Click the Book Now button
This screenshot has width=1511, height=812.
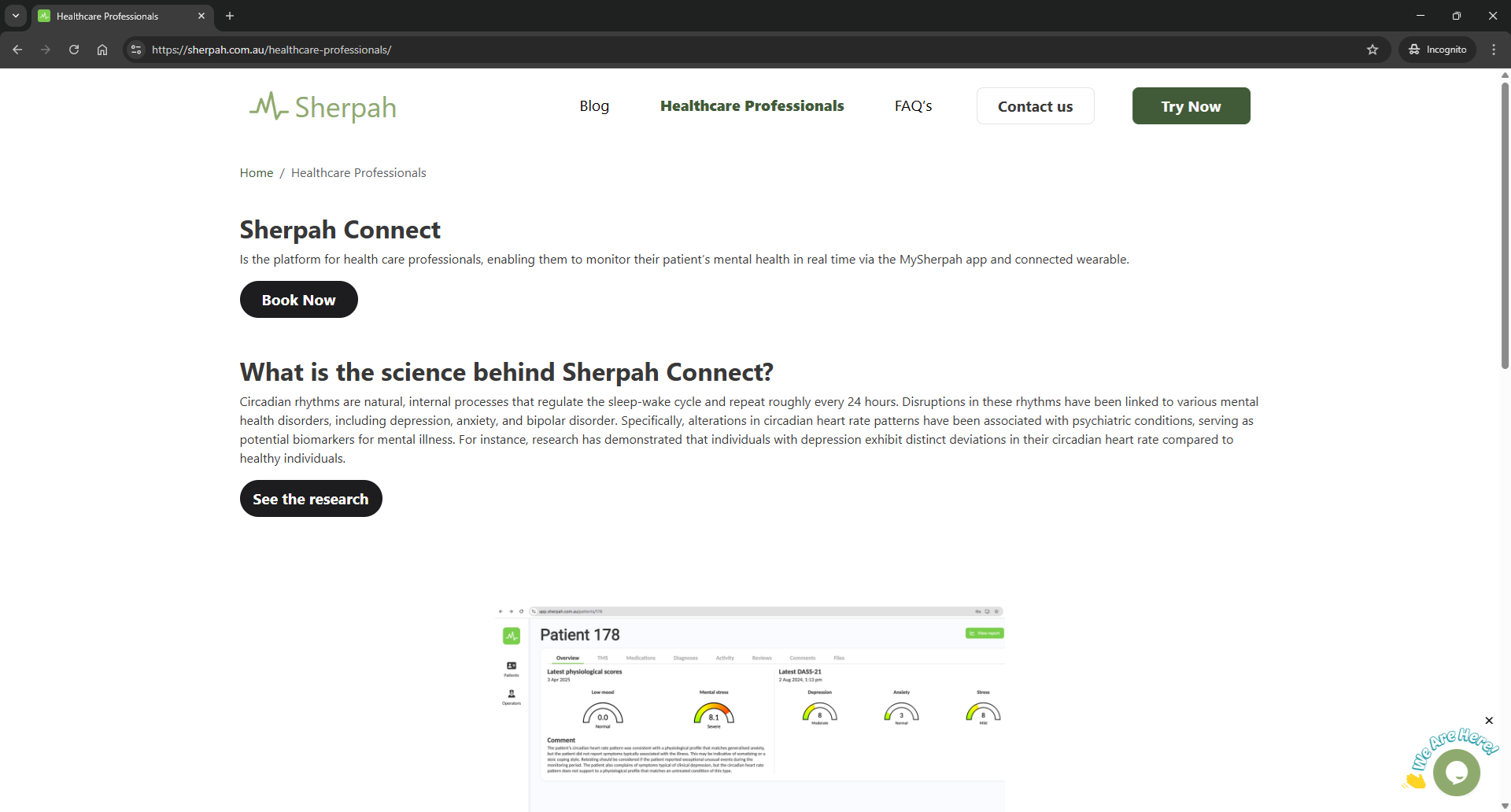click(x=298, y=300)
